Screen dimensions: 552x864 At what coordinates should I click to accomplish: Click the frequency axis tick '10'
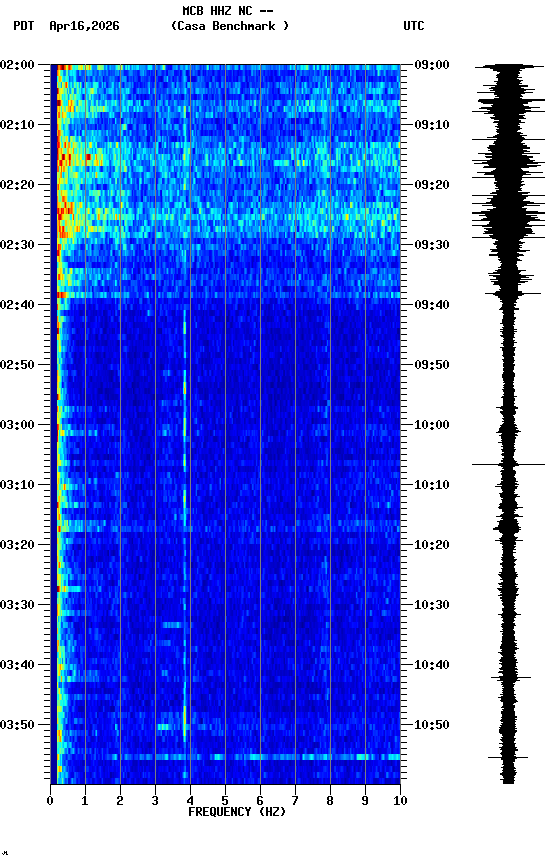[x=400, y=801]
